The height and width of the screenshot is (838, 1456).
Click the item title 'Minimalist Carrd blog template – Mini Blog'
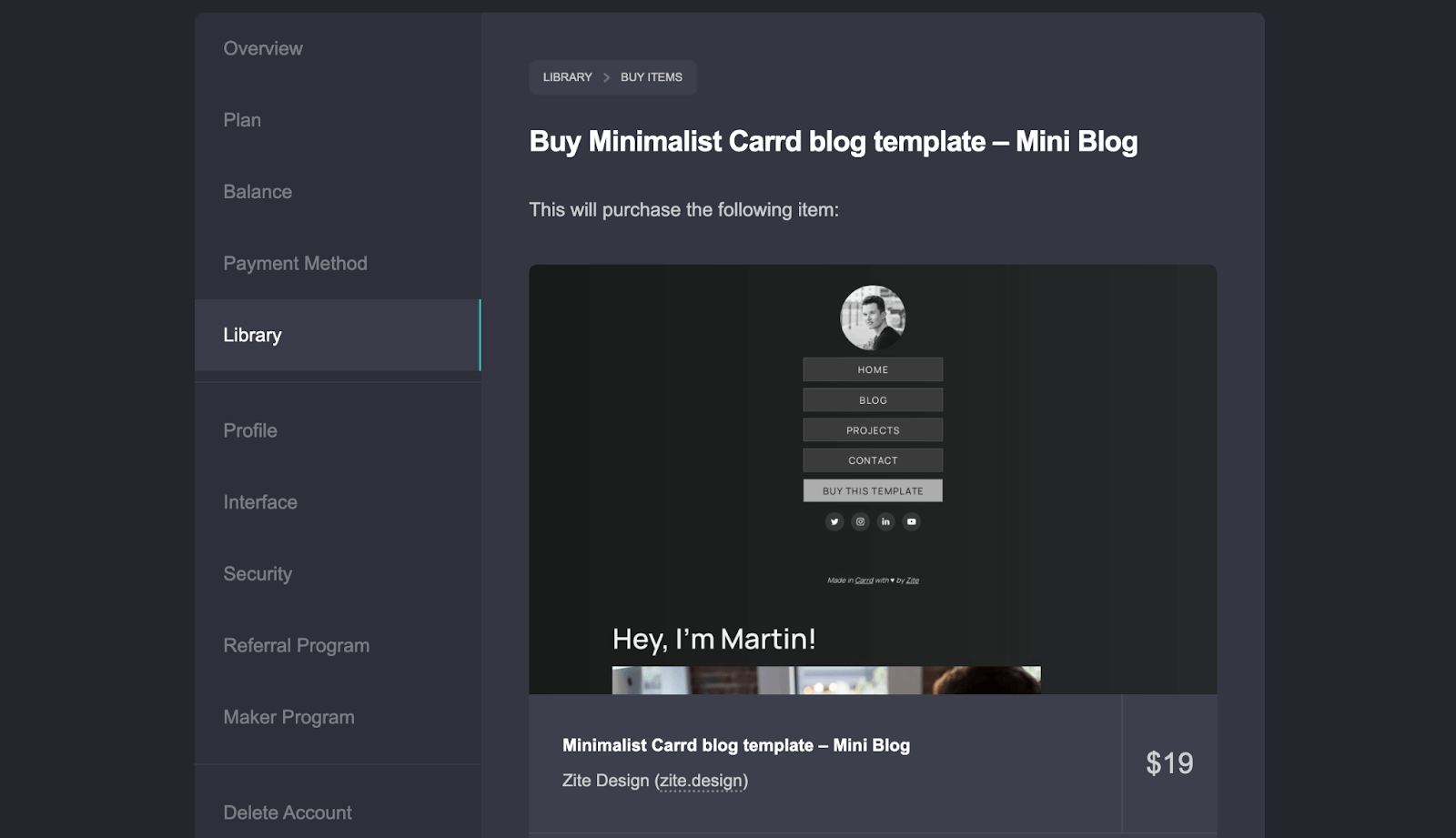click(736, 745)
